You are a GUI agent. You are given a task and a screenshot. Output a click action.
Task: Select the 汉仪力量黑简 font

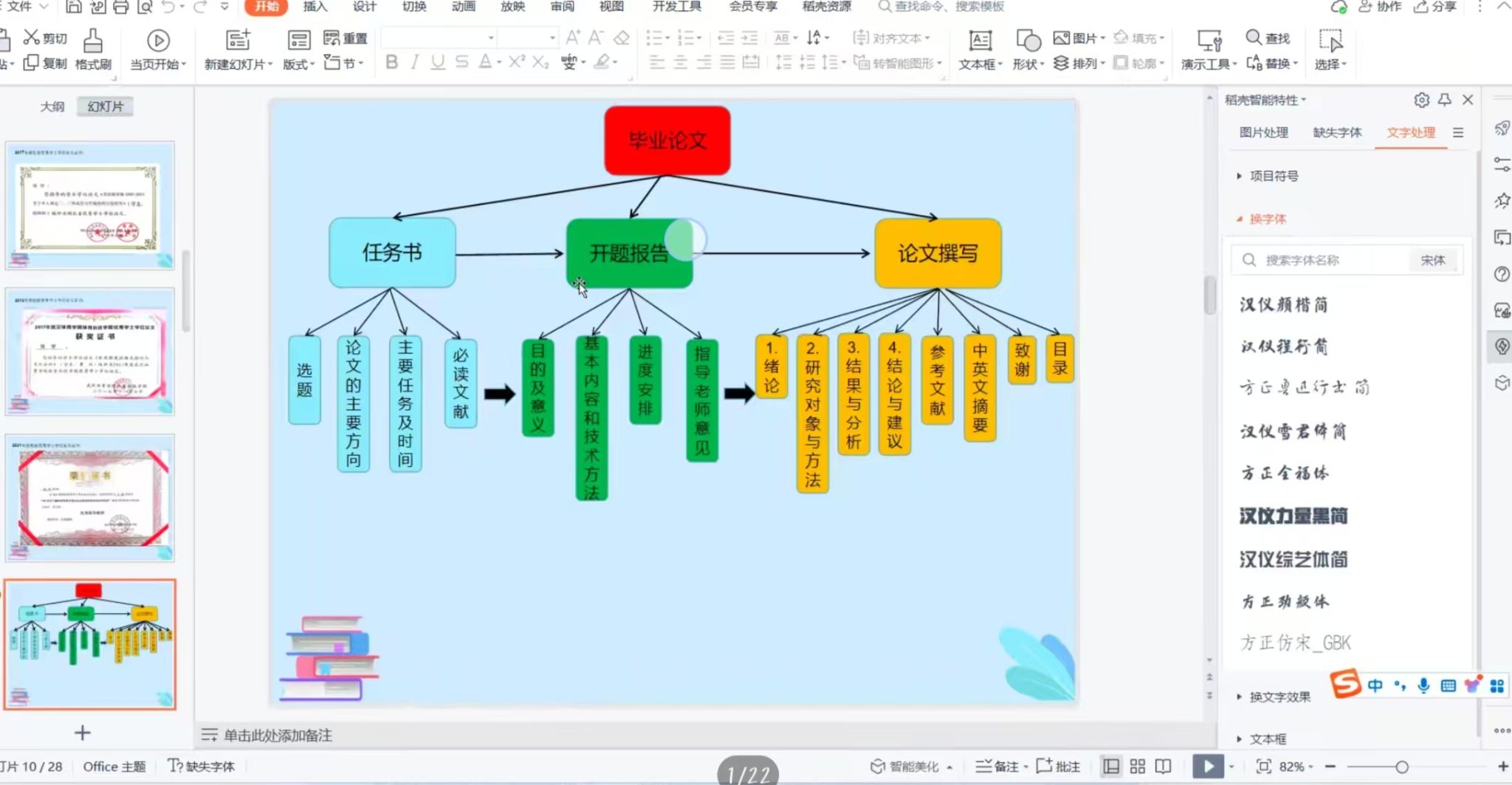(x=1293, y=515)
